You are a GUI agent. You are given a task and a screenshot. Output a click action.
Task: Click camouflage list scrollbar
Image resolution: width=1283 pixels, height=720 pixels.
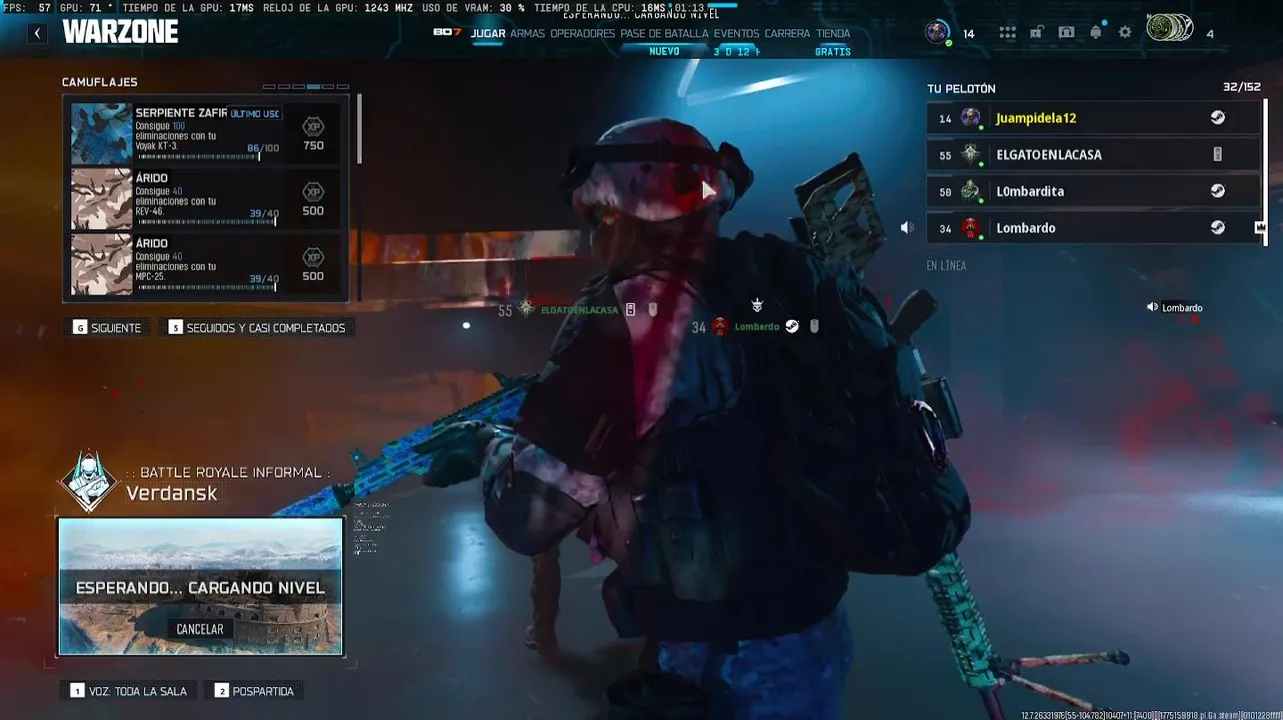(358, 130)
